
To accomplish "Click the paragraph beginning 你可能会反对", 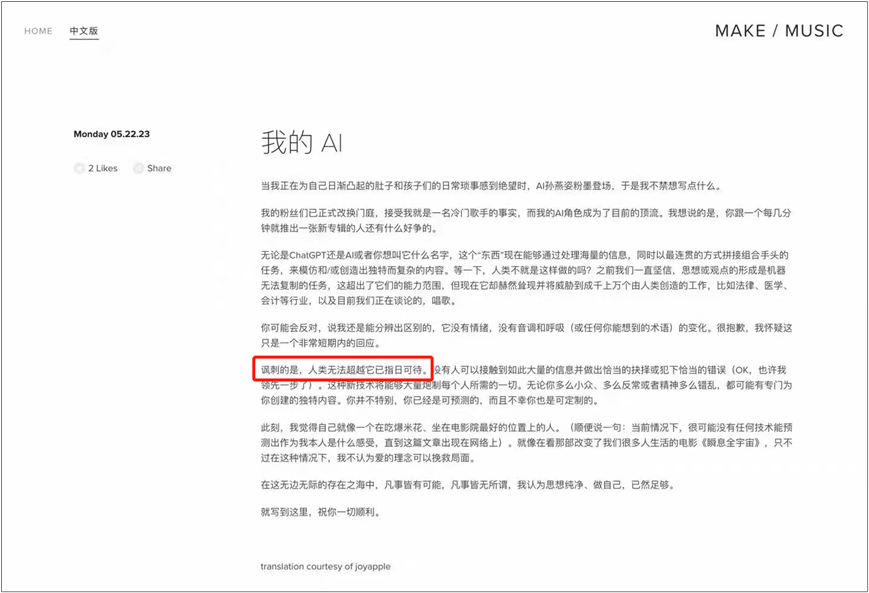I will [526, 335].
